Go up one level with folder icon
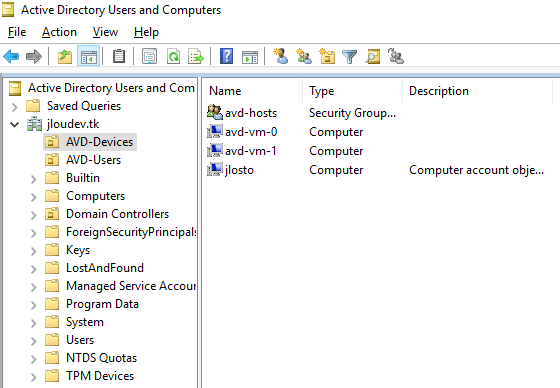Image resolution: width=560 pixels, height=388 pixels. point(65,56)
